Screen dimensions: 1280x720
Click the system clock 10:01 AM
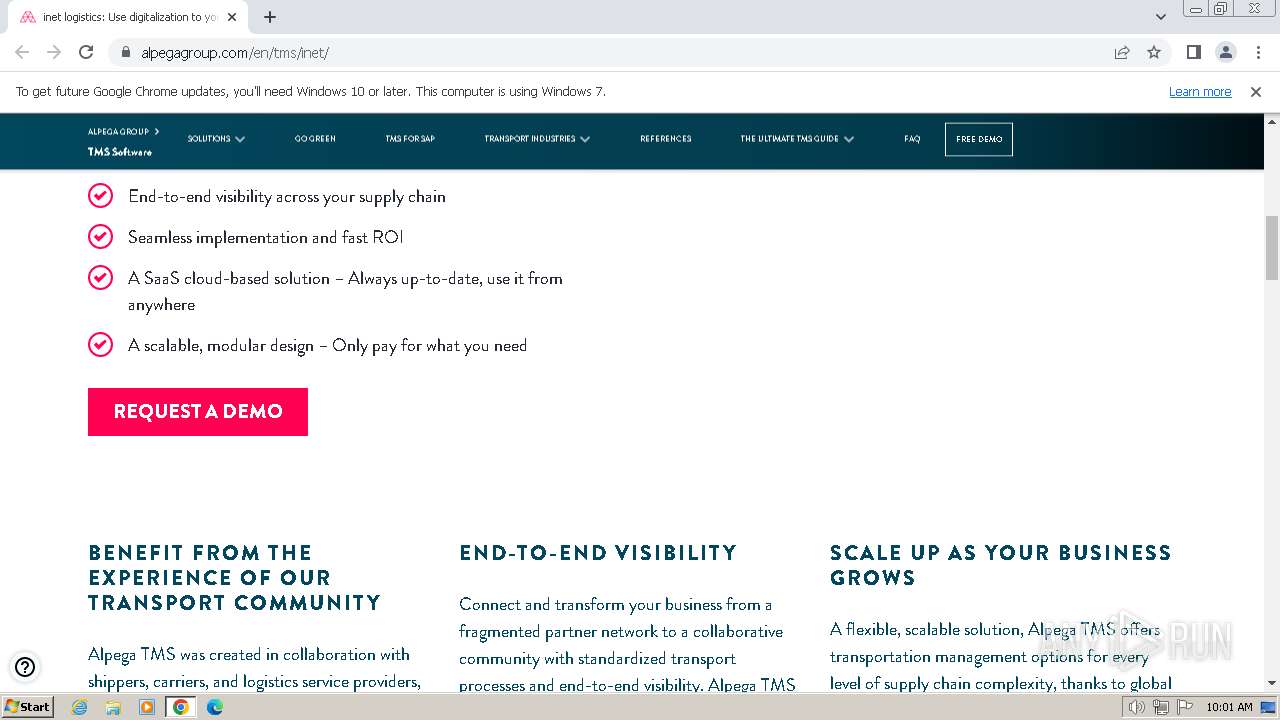[1229, 707]
